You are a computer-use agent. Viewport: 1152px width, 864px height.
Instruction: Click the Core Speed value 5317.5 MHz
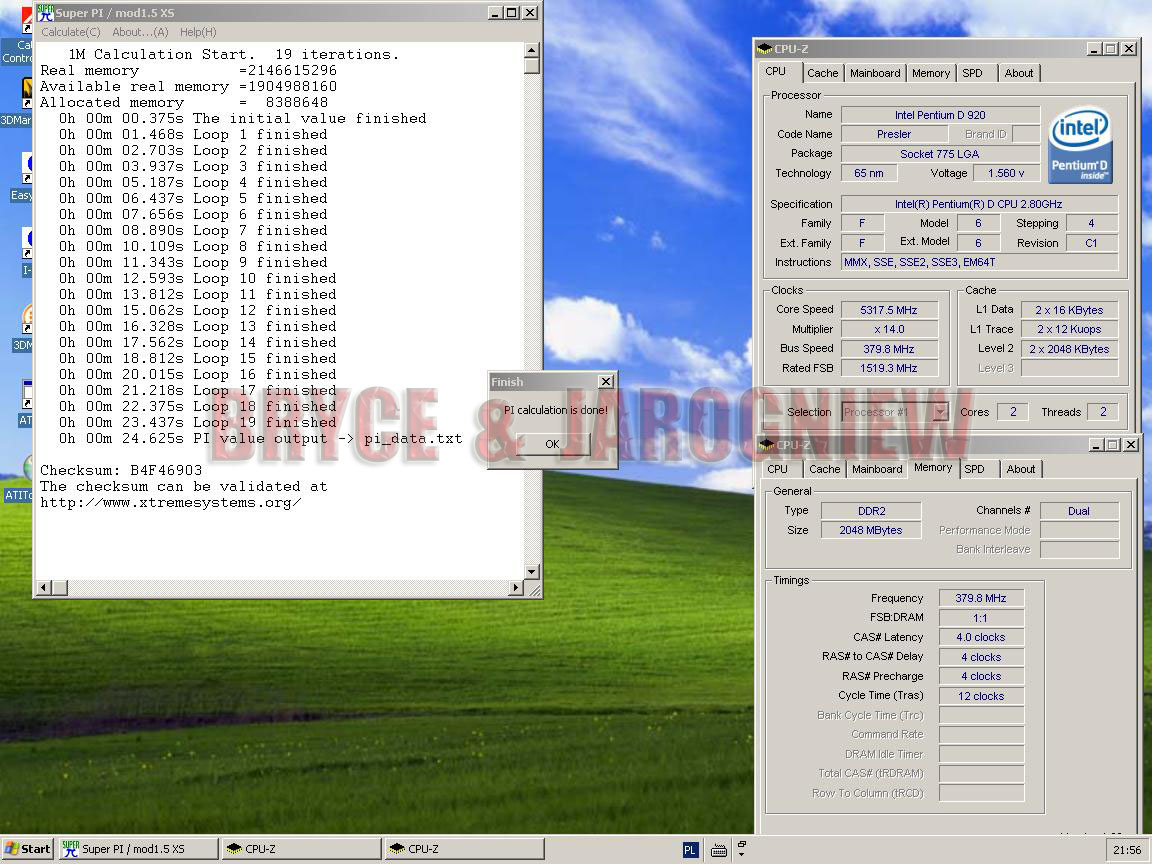tap(889, 310)
